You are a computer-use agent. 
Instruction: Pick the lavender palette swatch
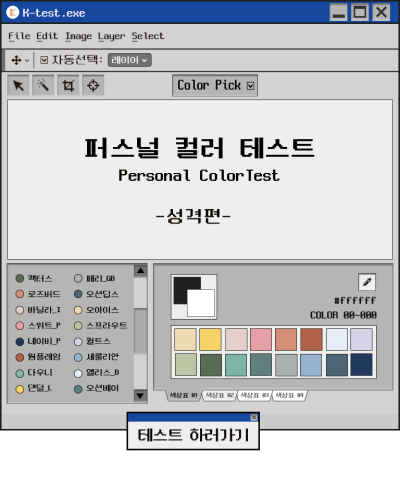(362, 339)
